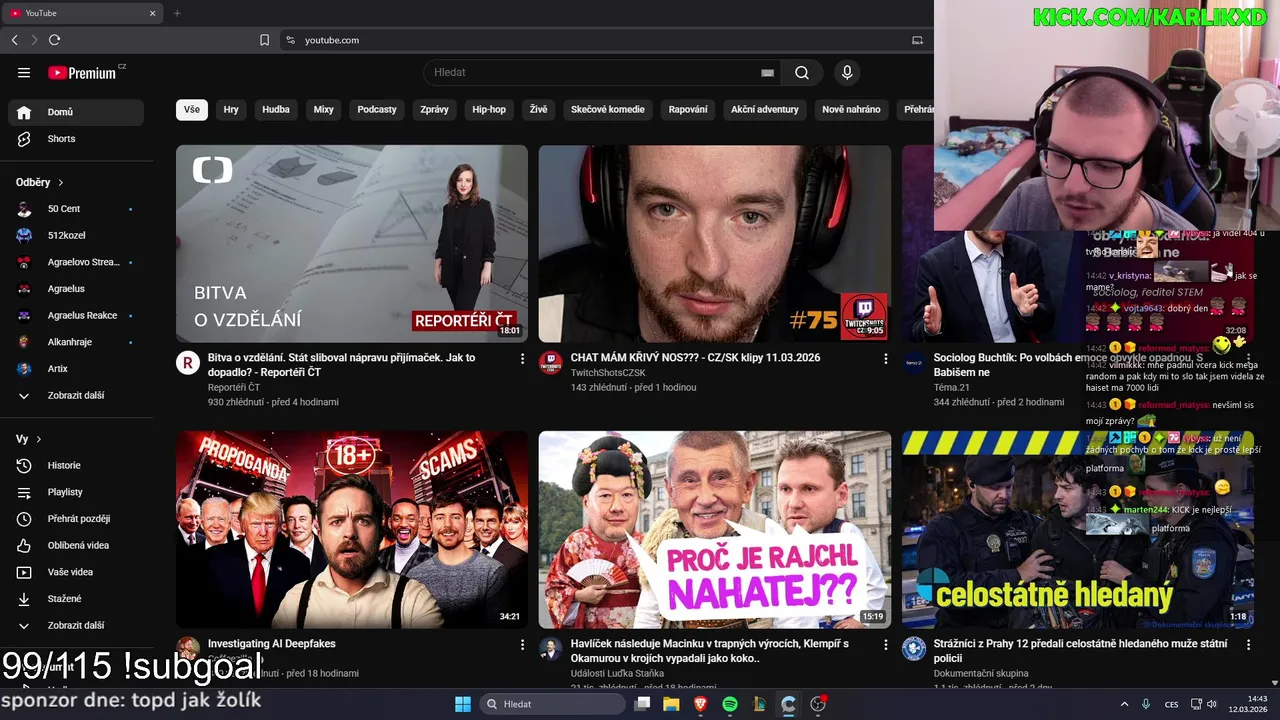Select the Živě filter chip

point(539,110)
